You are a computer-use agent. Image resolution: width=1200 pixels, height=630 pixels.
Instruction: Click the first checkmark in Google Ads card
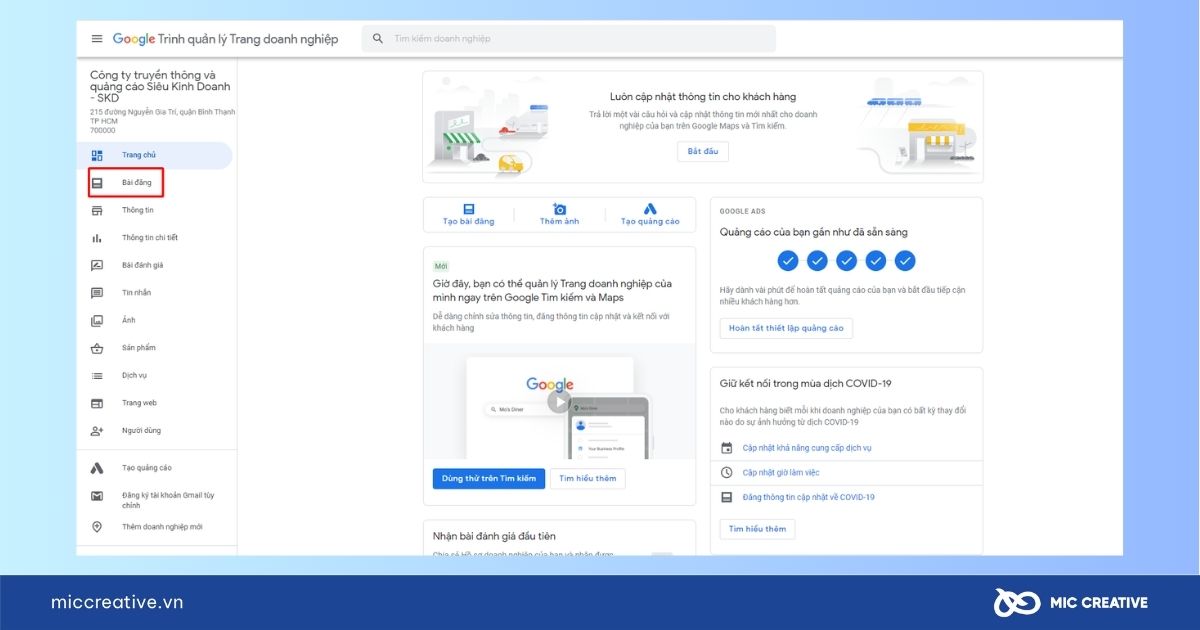click(x=788, y=261)
